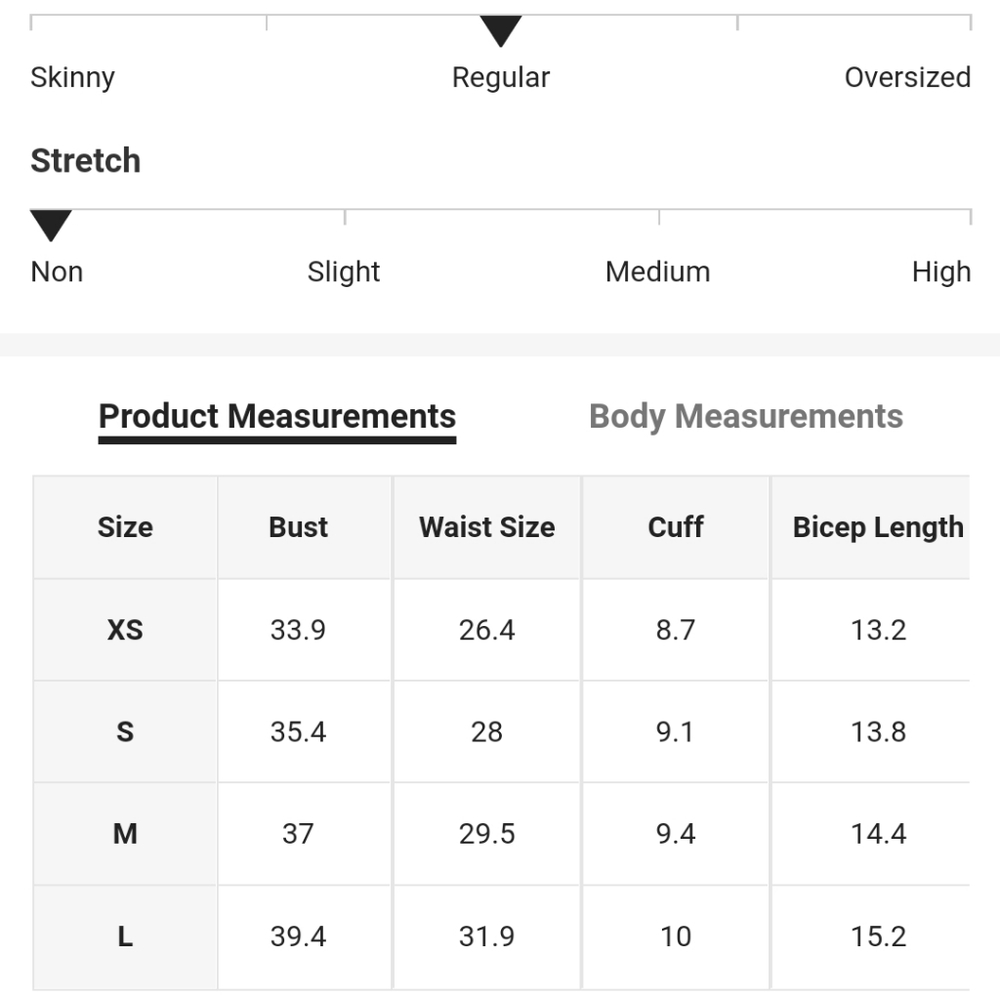
Task: Click the Fit slider triangle marker
Action: tap(501, 31)
